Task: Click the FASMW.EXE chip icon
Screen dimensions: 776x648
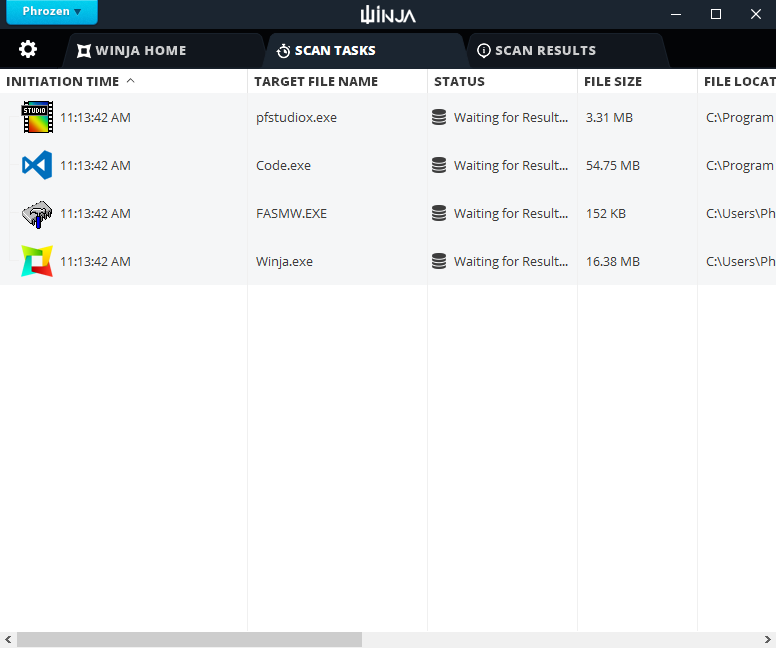Action: tap(37, 214)
